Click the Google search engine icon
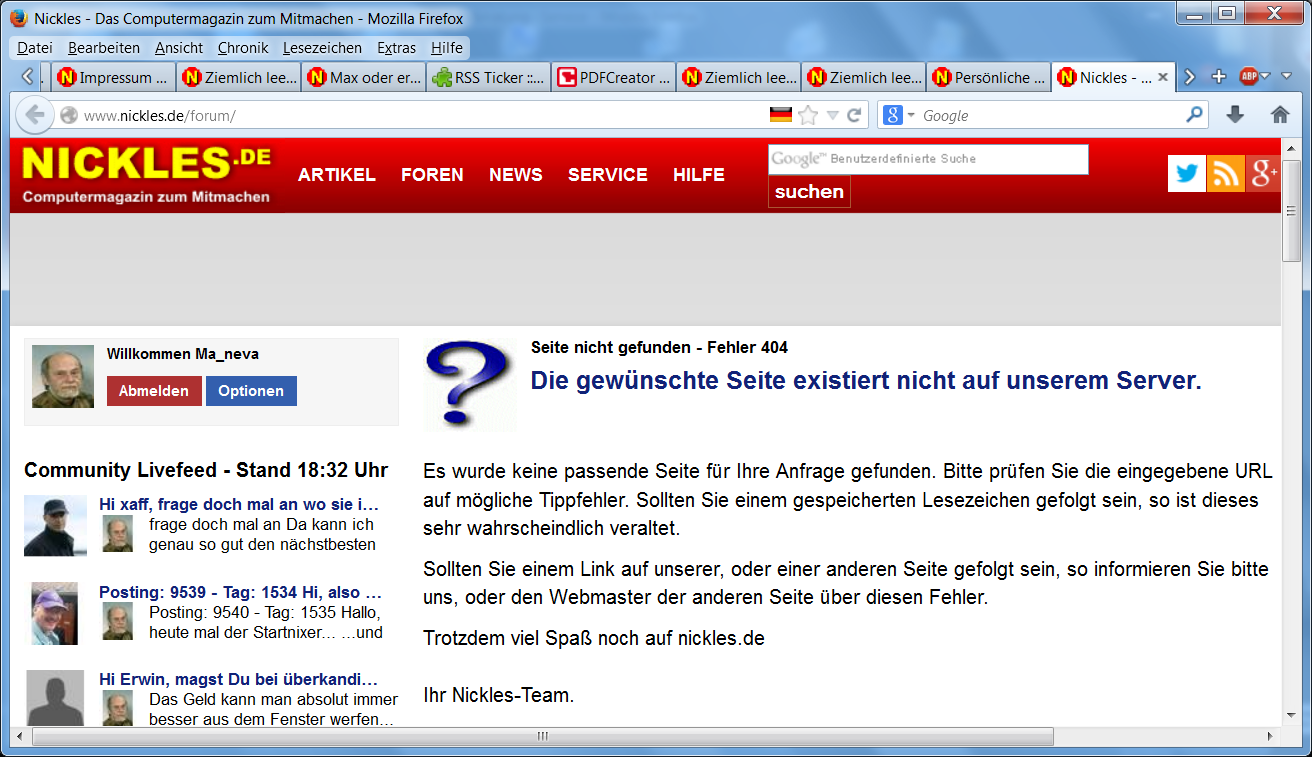The width and height of the screenshot is (1312, 757). [x=893, y=115]
